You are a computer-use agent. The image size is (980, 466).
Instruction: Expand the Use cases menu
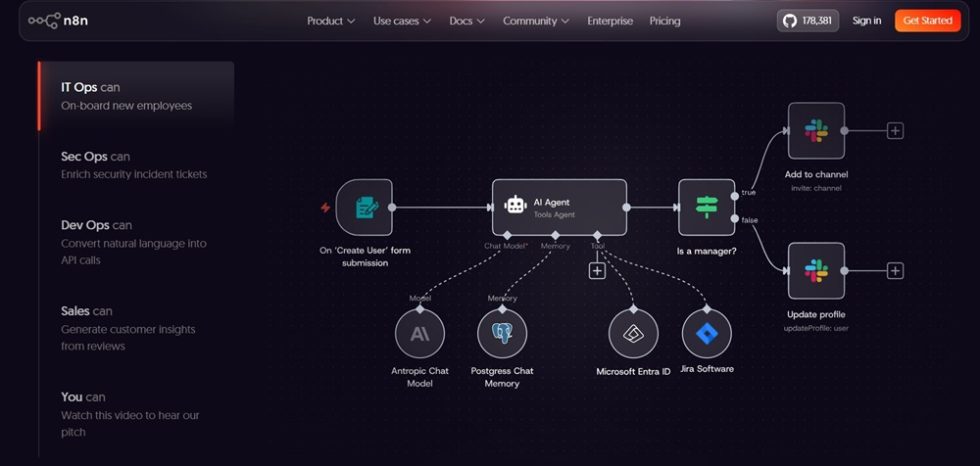point(402,21)
